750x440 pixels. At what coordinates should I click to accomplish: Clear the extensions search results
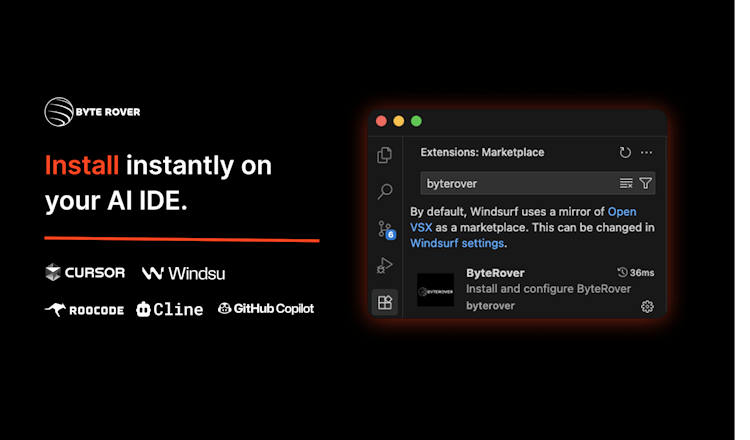(626, 183)
